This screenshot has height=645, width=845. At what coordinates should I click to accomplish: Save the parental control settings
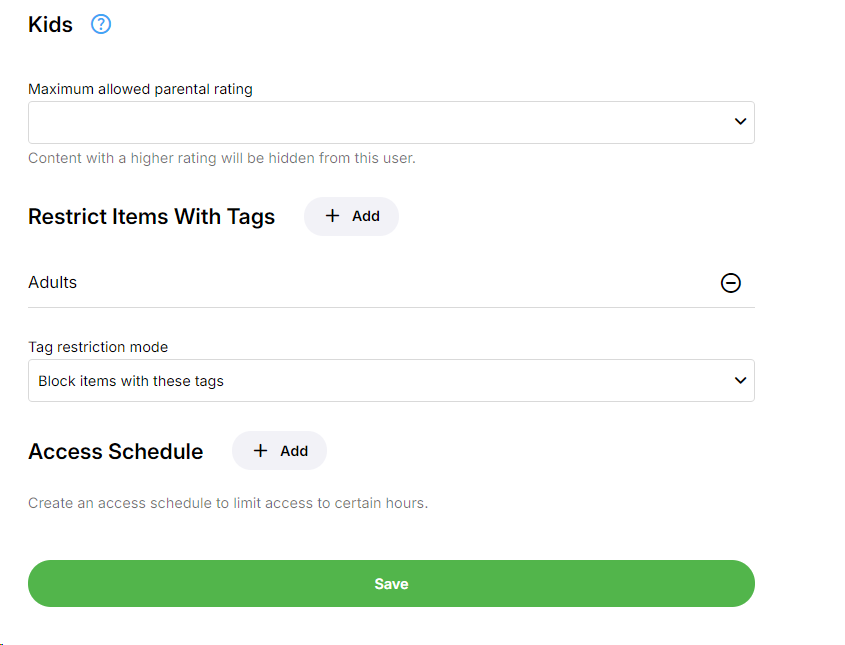pyautogui.click(x=391, y=584)
